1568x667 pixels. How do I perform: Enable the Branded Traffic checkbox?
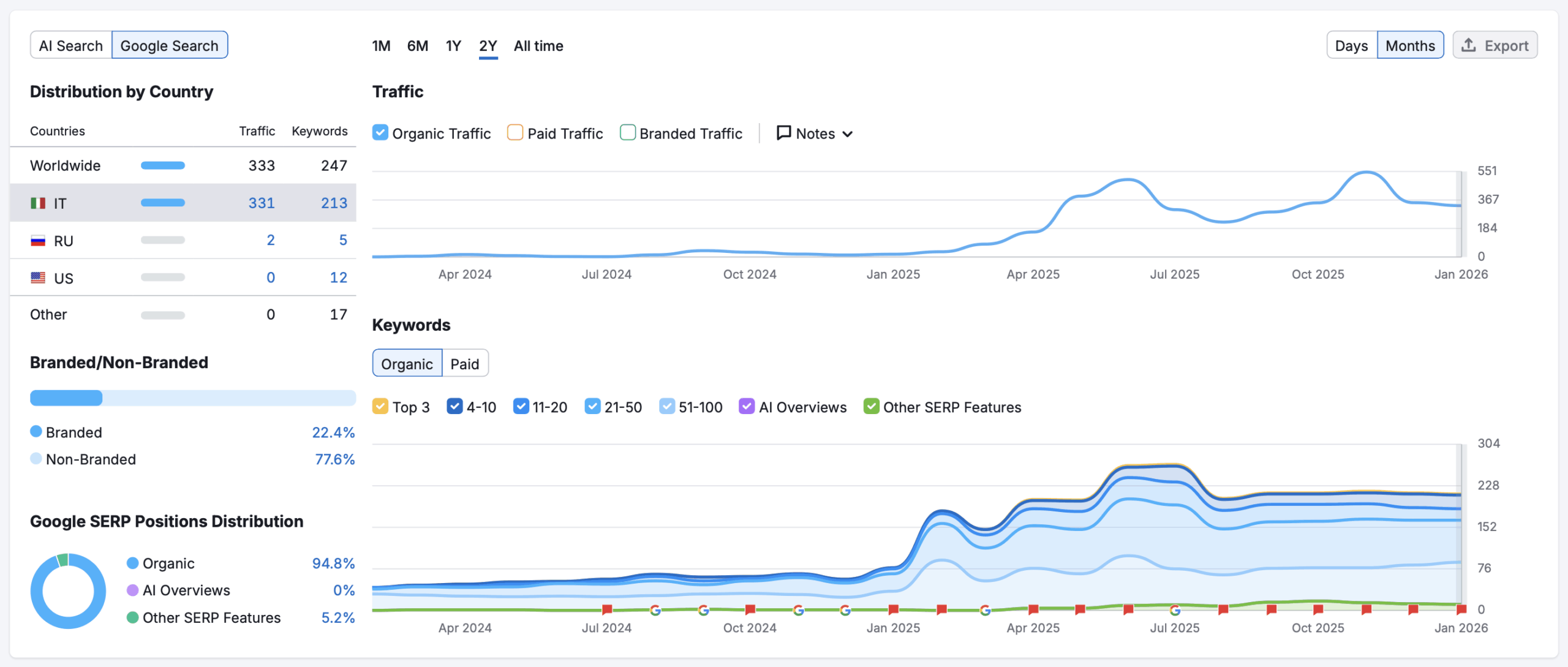click(627, 133)
